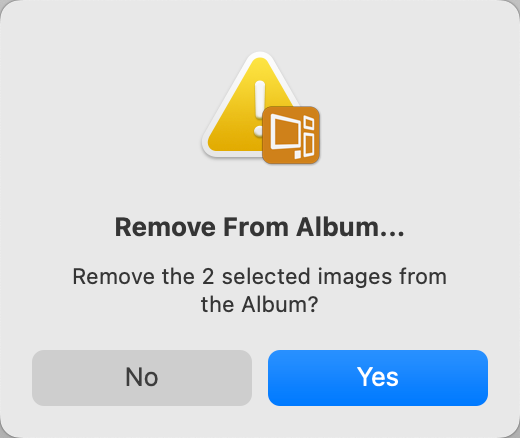Click the word "Remove" in the bold title

tap(165, 227)
